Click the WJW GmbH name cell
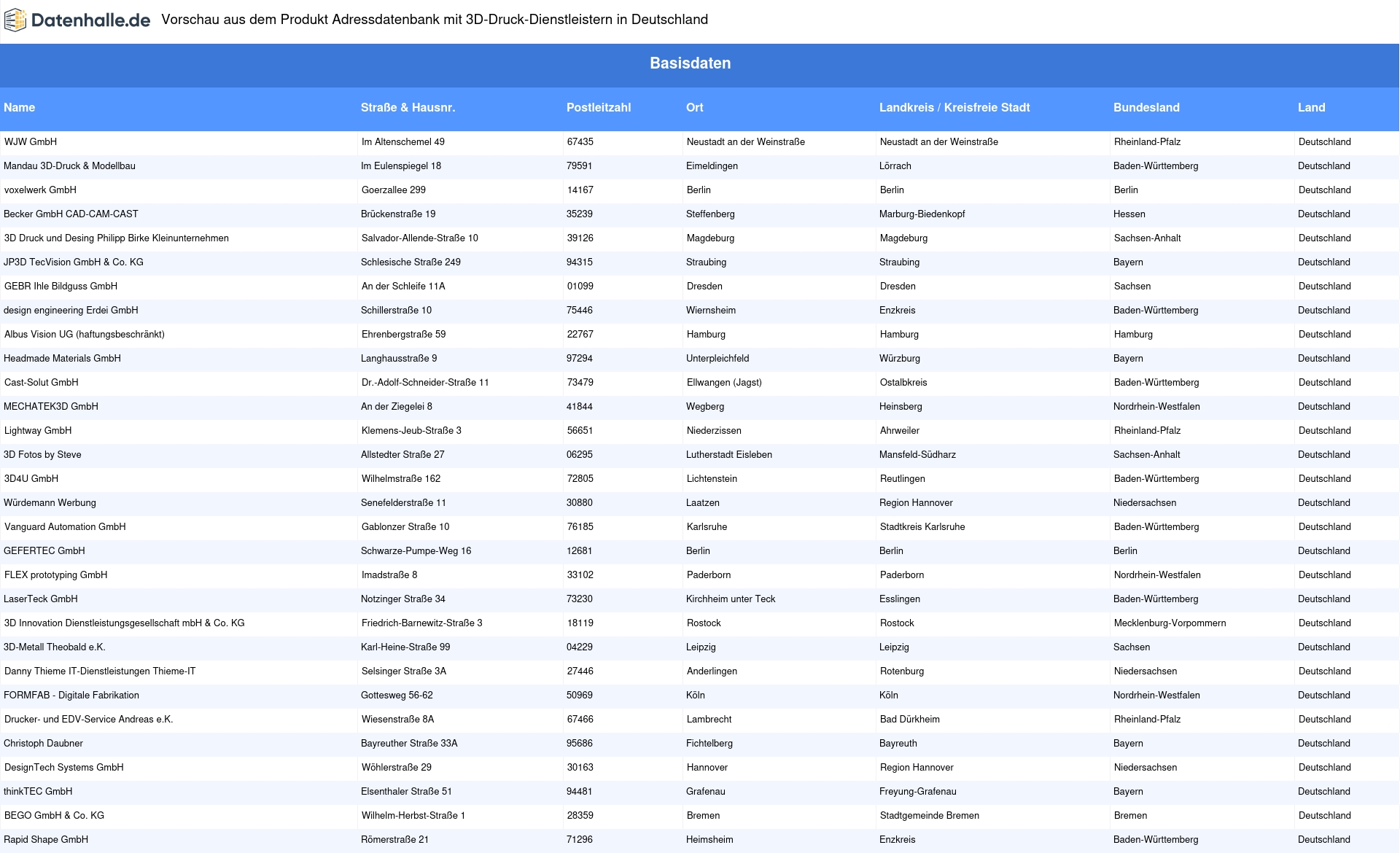 click(x=31, y=141)
